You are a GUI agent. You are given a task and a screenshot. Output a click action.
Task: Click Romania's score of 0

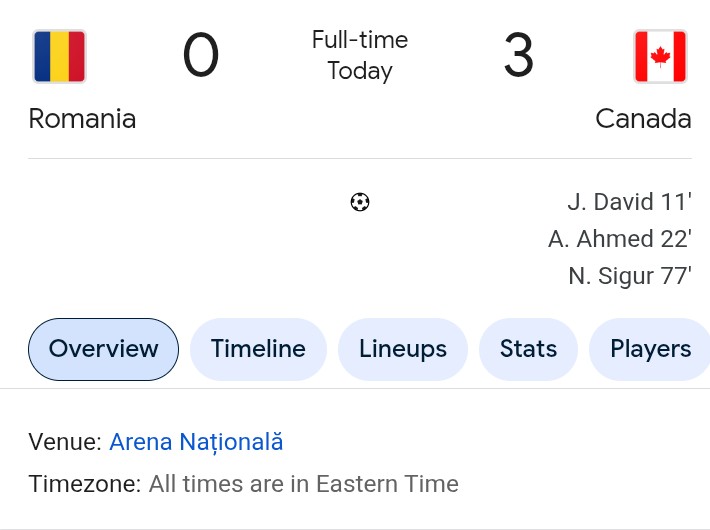pyautogui.click(x=201, y=55)
